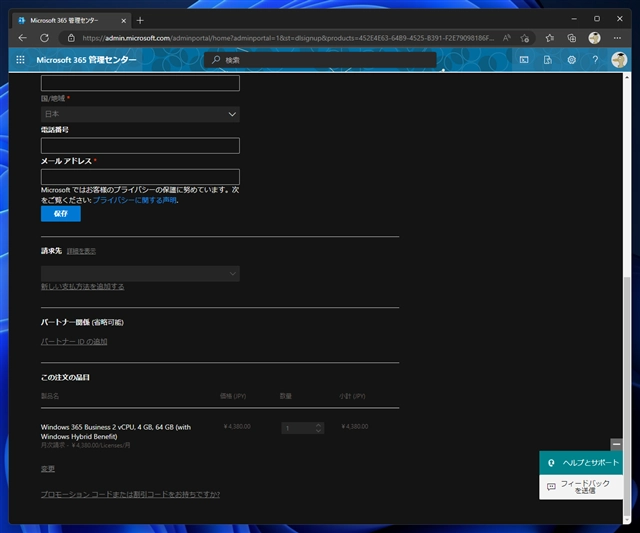
Task: Click the 詳細を表示 link next to 請求先
Action: (81, 251)
